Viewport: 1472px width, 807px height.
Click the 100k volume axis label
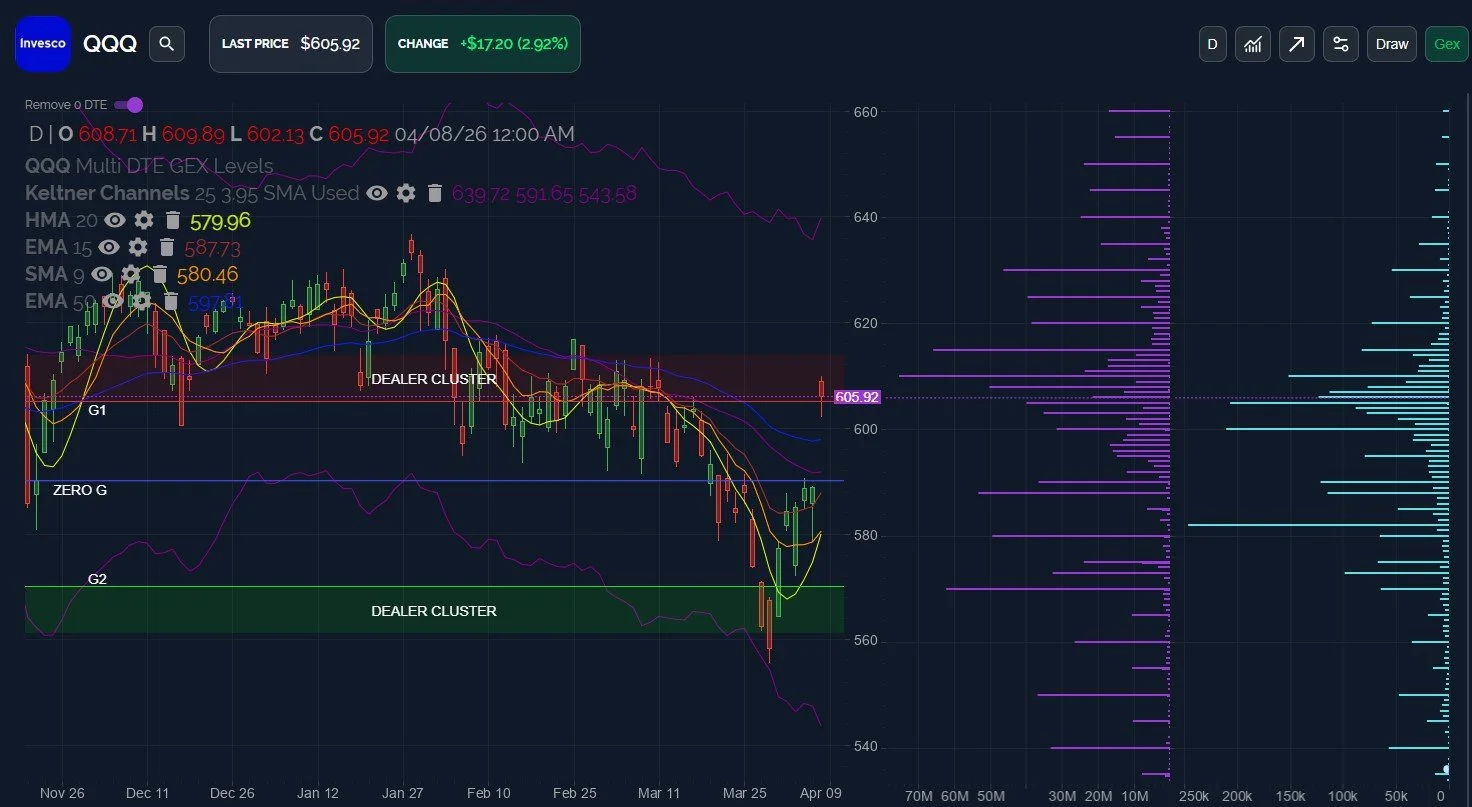click(1343, 797)
